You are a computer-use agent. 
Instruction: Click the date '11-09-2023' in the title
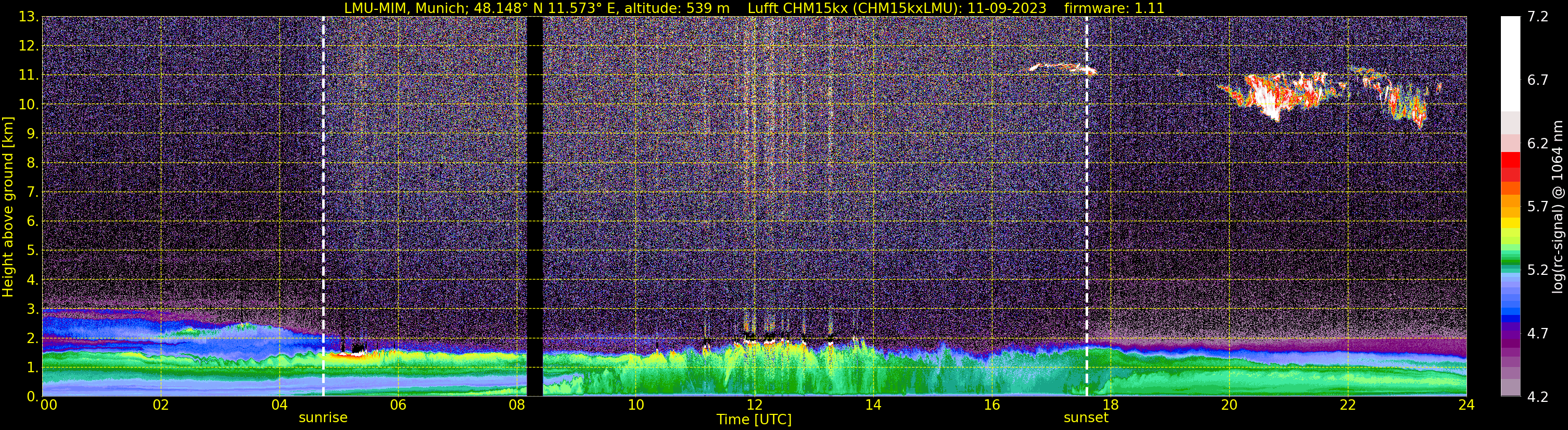click(1008, 8)
